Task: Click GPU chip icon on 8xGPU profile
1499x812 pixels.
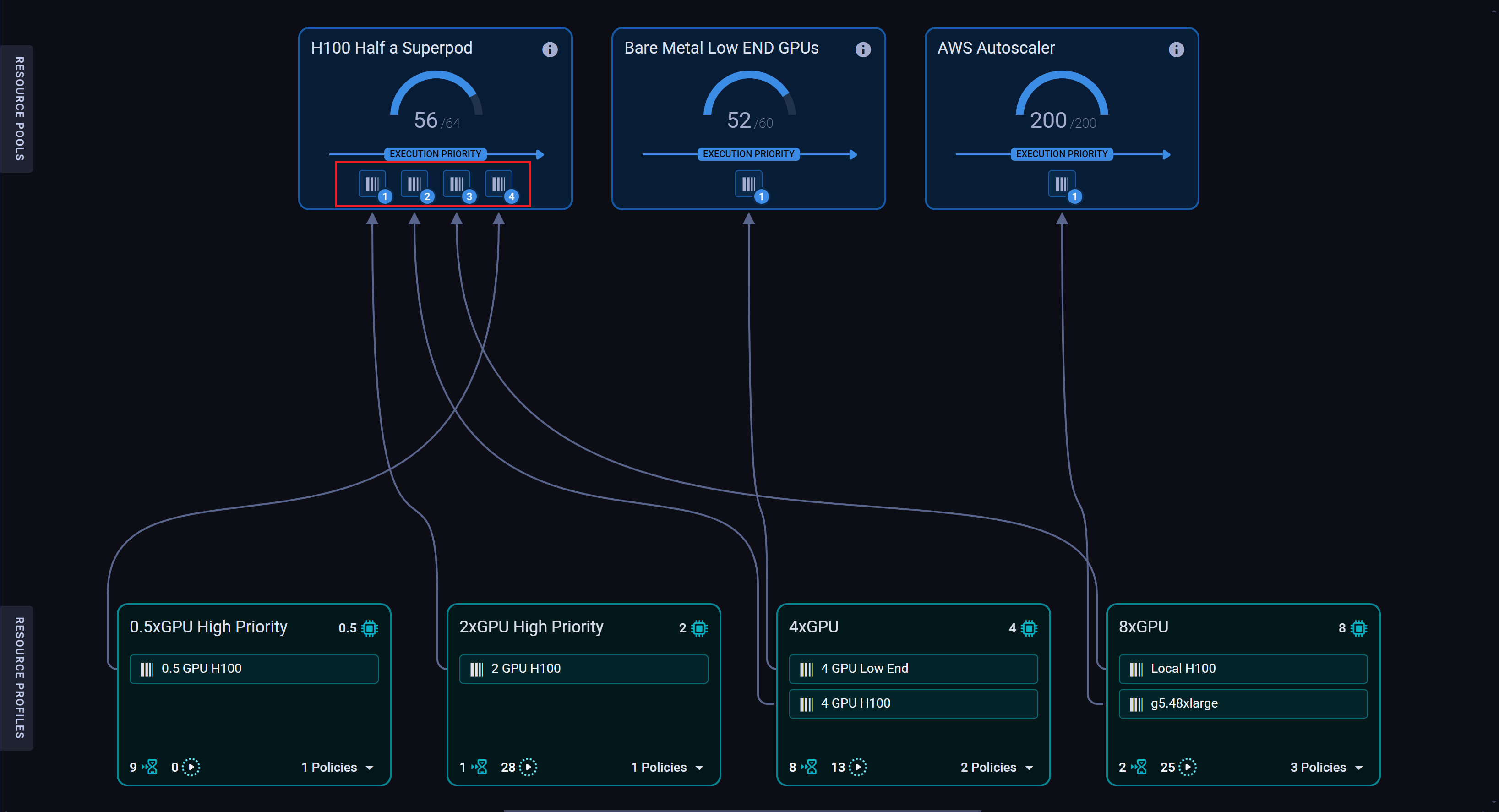Action: coord(1358,628)
